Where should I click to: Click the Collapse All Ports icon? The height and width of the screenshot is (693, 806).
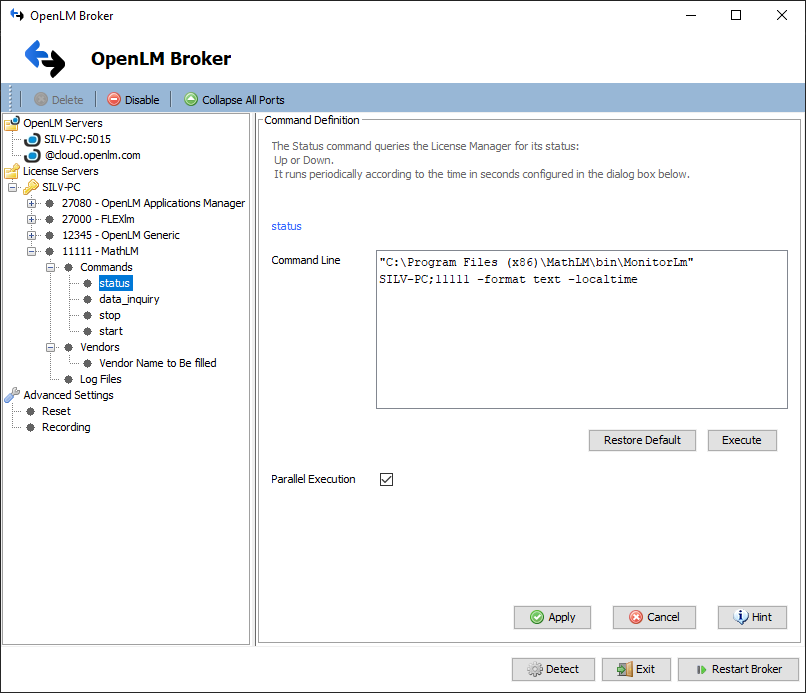click(x=191, y=100)
